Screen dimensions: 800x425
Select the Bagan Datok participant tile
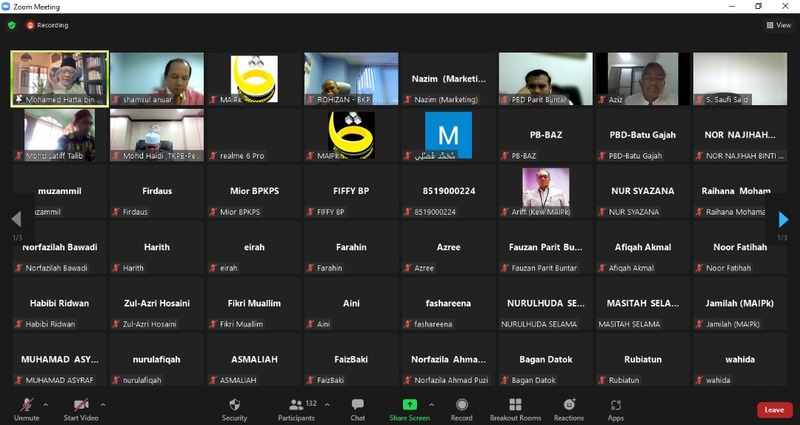pyautogui.click(x=546, y=360)
